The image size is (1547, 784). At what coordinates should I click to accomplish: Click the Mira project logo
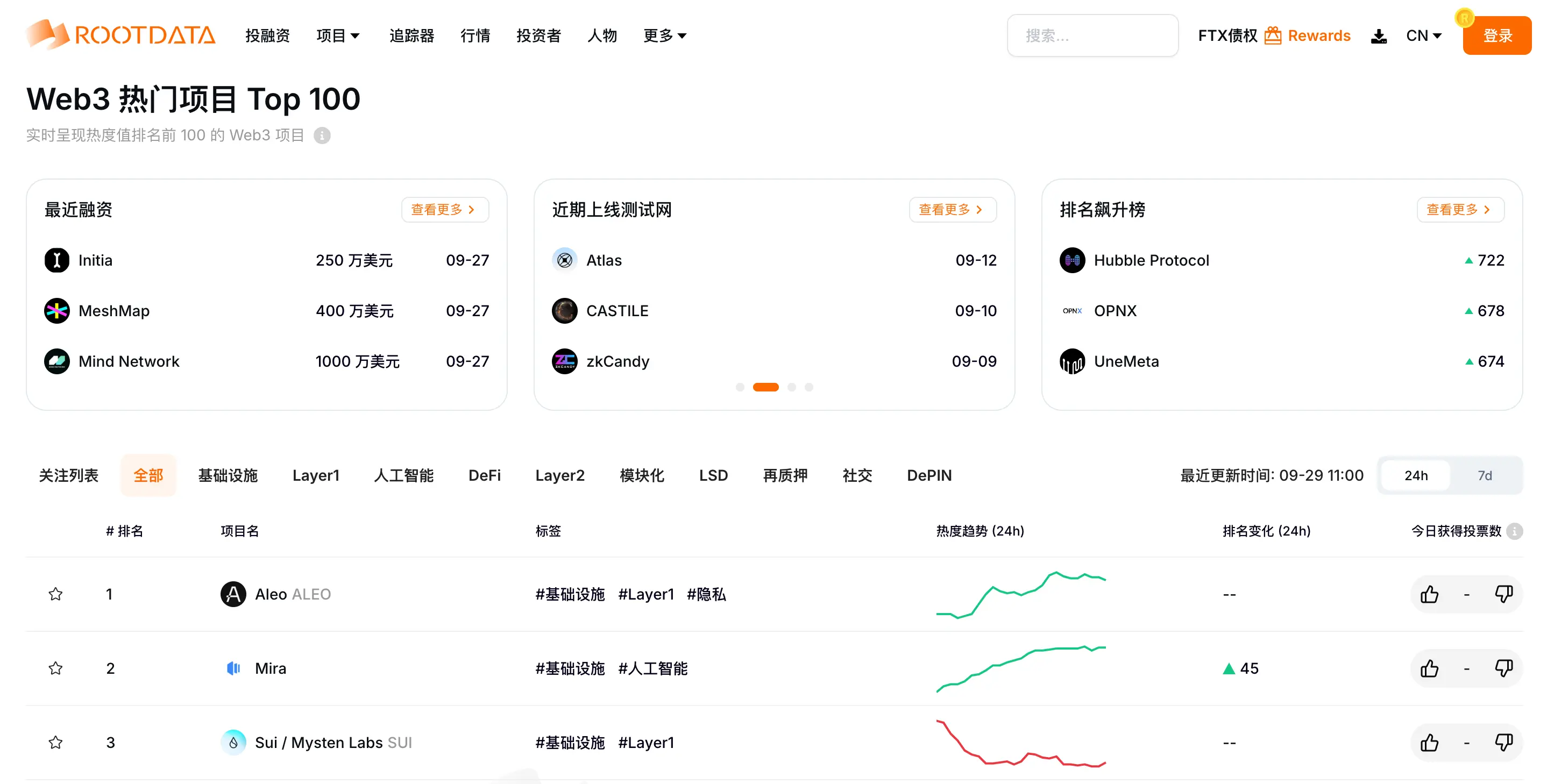coord(233,668)
